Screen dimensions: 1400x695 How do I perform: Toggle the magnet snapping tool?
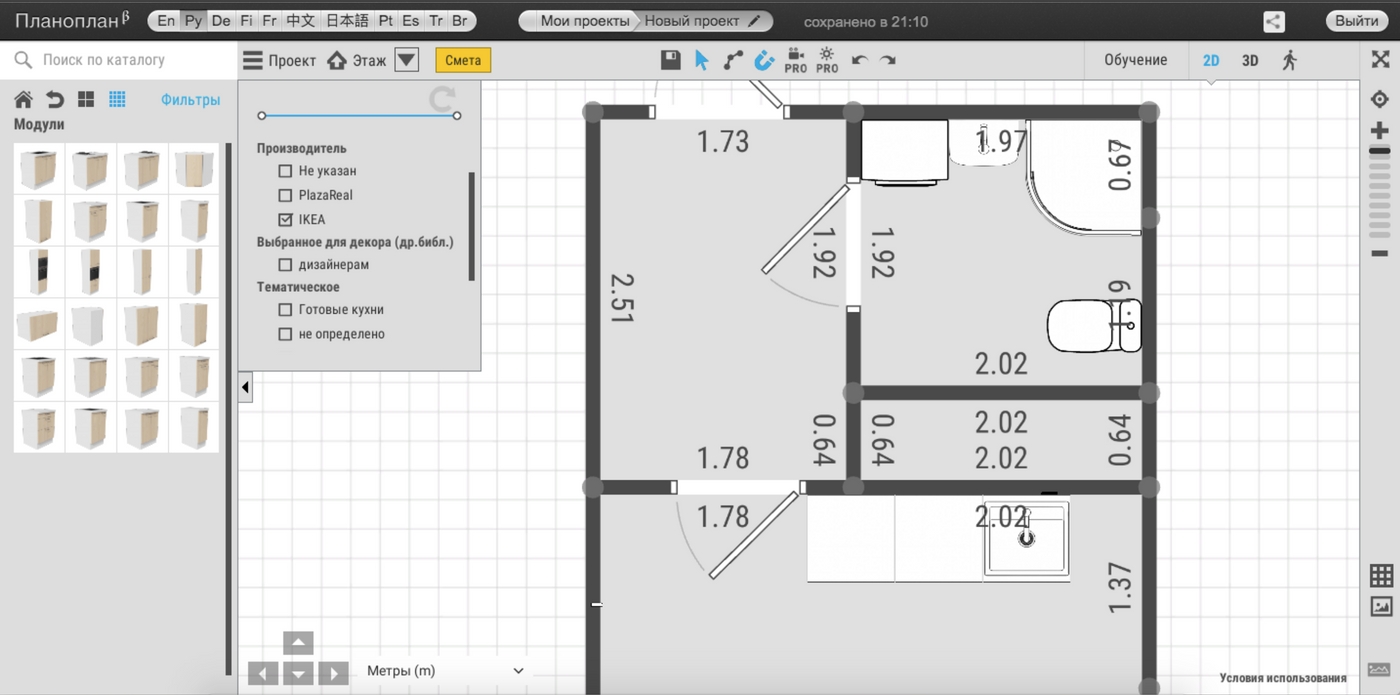point(764,60)
